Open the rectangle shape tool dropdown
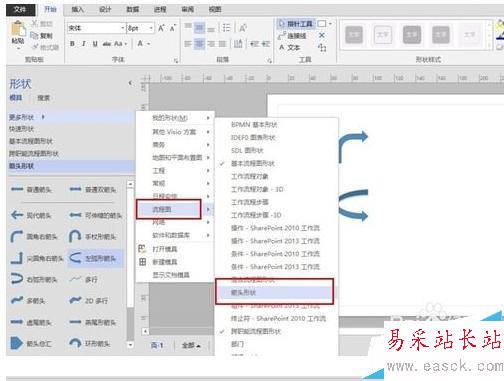This screenshot has width=504, height=381. click(330, 24)
